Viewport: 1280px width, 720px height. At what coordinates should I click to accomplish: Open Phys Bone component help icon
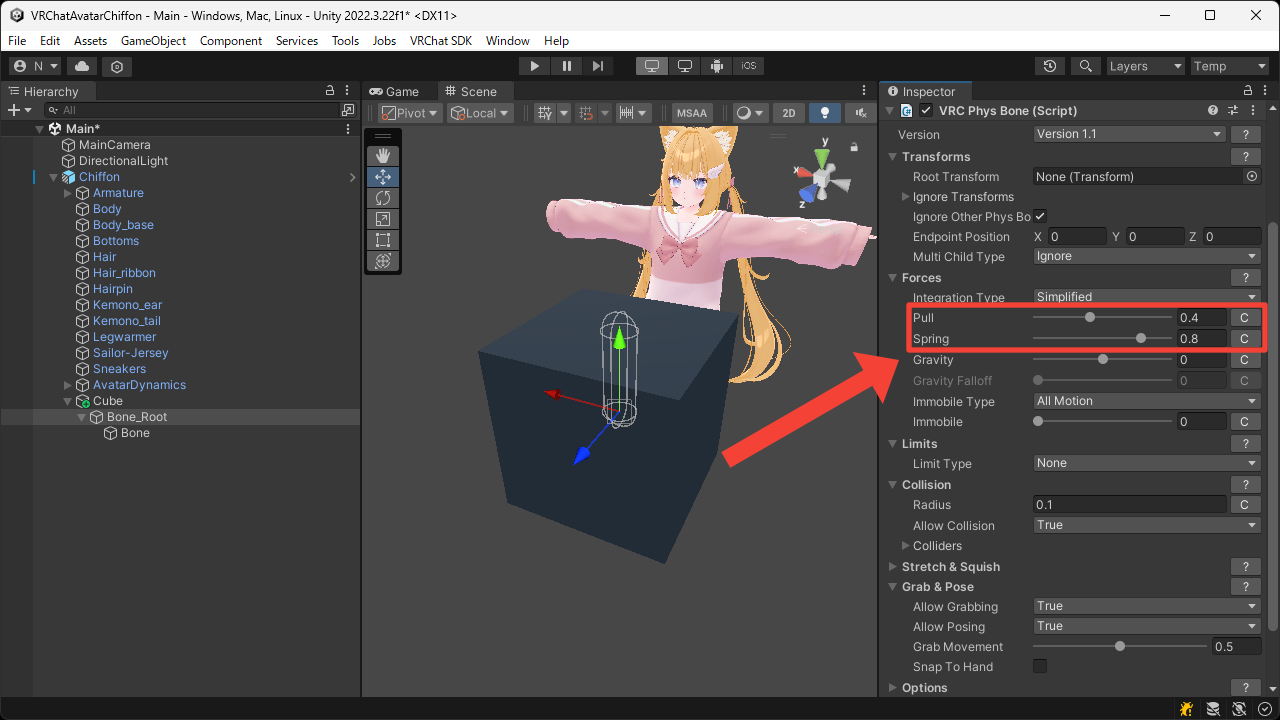(x=1213, y=111)
